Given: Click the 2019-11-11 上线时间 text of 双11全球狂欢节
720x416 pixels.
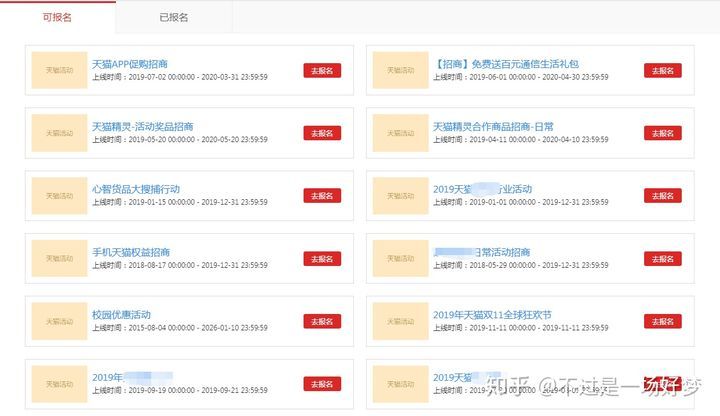Looking at the screenshot, I should coord(521,327).
